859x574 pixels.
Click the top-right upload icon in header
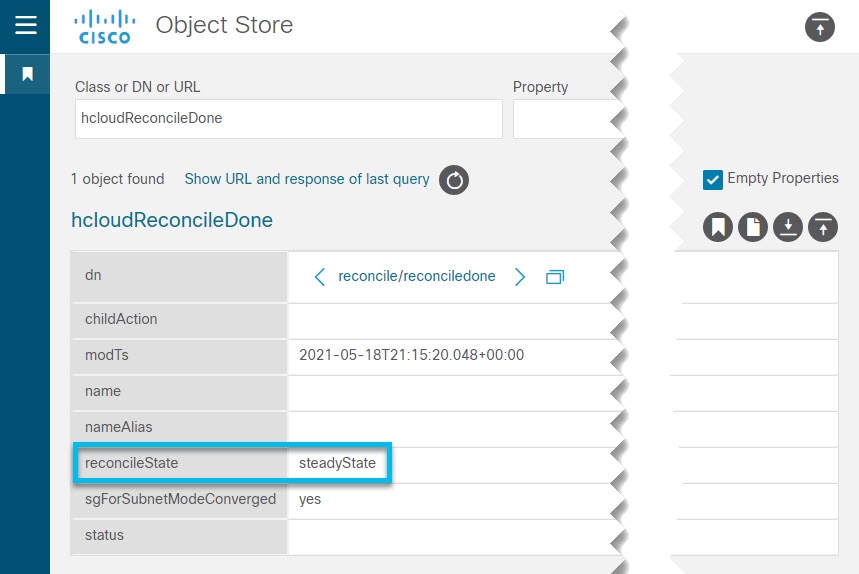pyautogui.click(x=820, y=27)
